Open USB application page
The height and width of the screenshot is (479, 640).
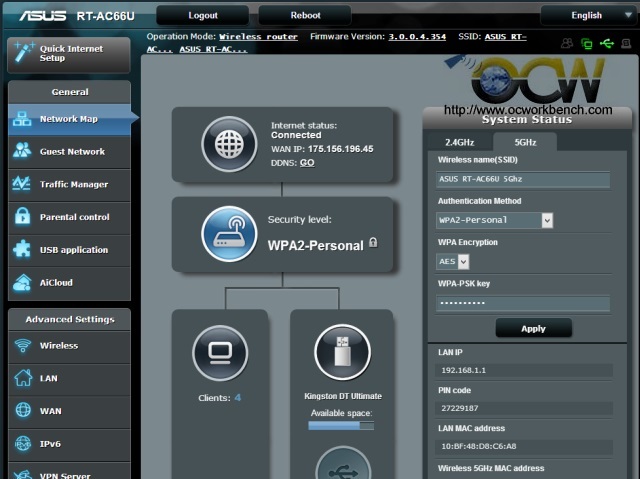tap(69, 250)
